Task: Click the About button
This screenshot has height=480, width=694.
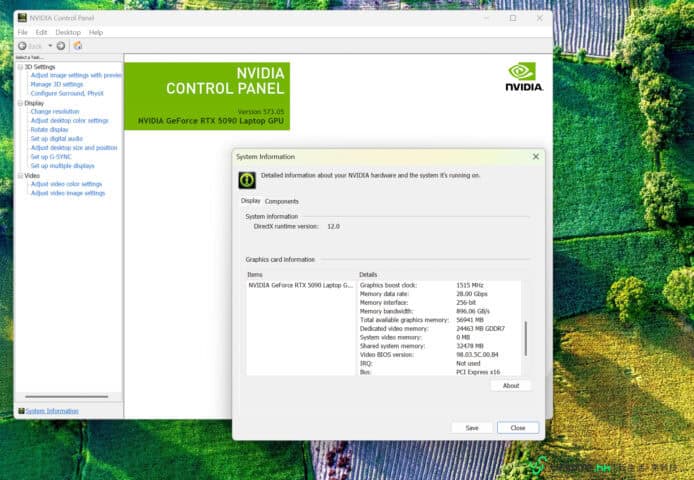Action: (x=511, y=386)
